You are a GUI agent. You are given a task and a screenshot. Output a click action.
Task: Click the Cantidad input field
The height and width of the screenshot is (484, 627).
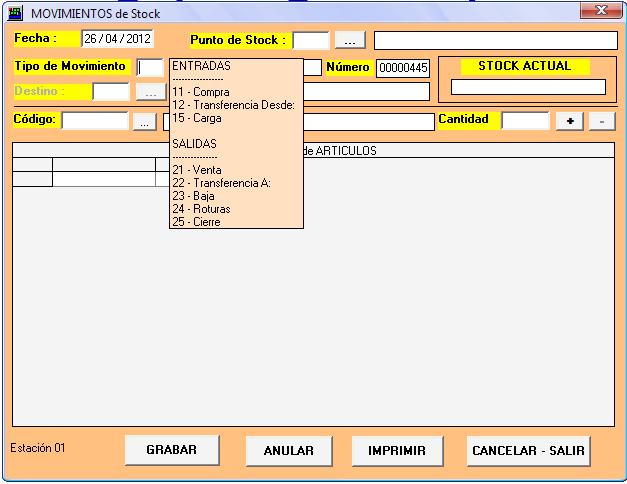point(525,121)
